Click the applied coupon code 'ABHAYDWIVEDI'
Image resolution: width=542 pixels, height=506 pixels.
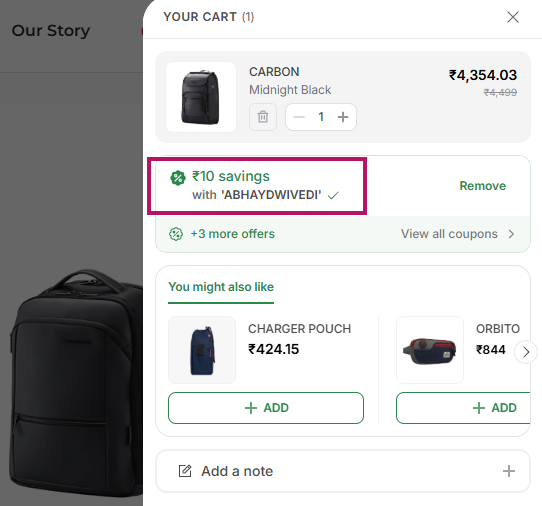271,195
